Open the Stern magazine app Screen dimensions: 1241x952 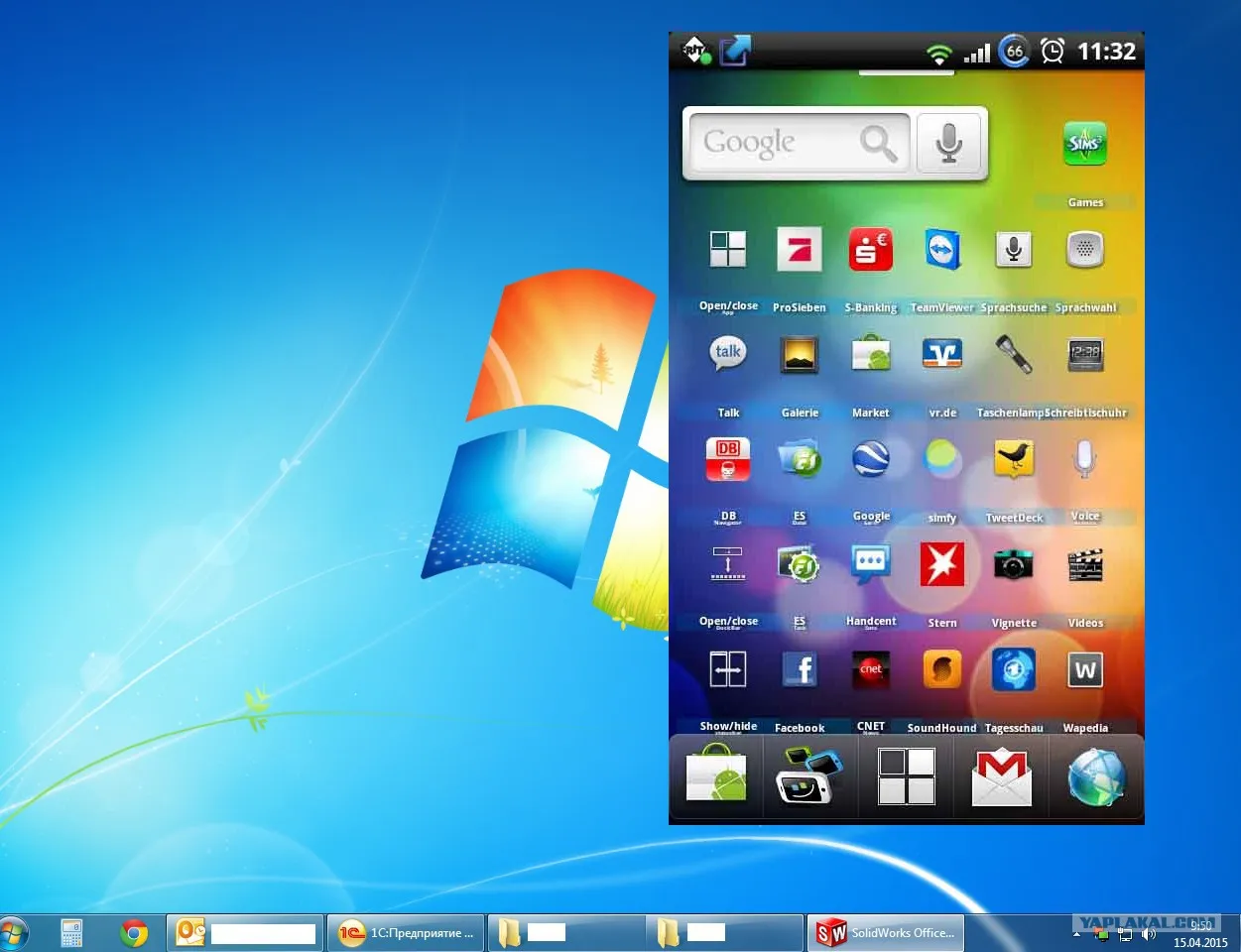(x=941, y=564)
